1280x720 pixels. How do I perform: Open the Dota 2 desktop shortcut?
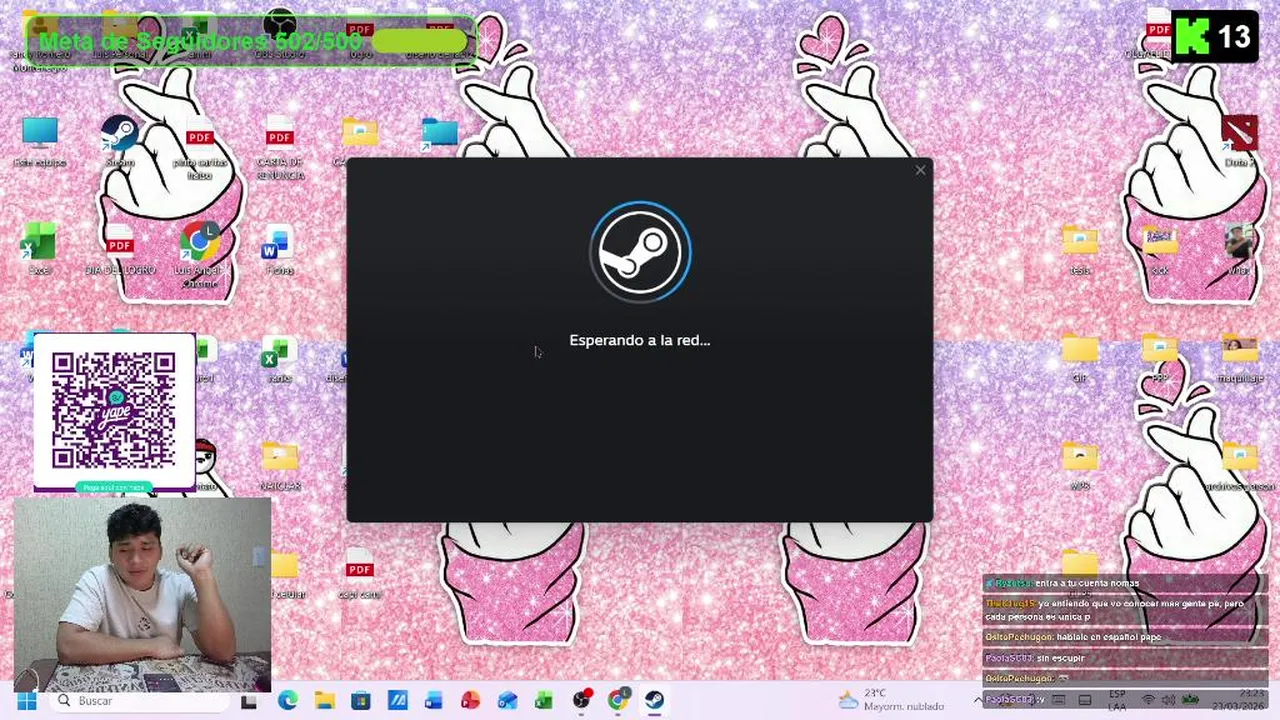1240,142
